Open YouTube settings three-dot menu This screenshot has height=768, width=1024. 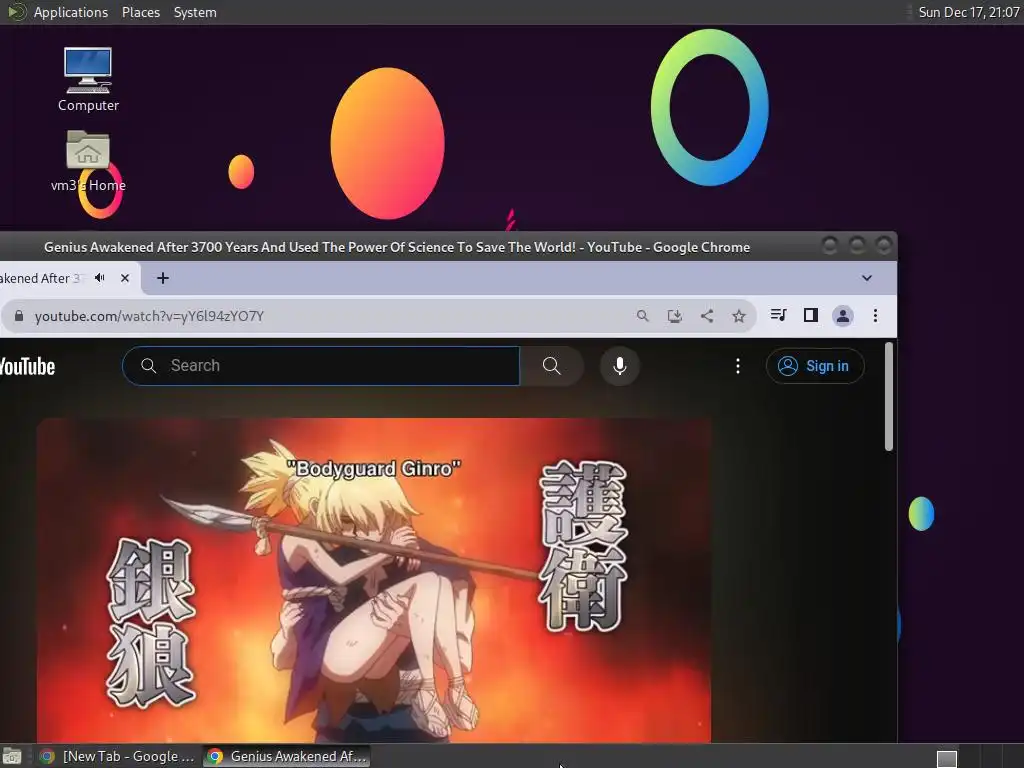tap(738, 366)
